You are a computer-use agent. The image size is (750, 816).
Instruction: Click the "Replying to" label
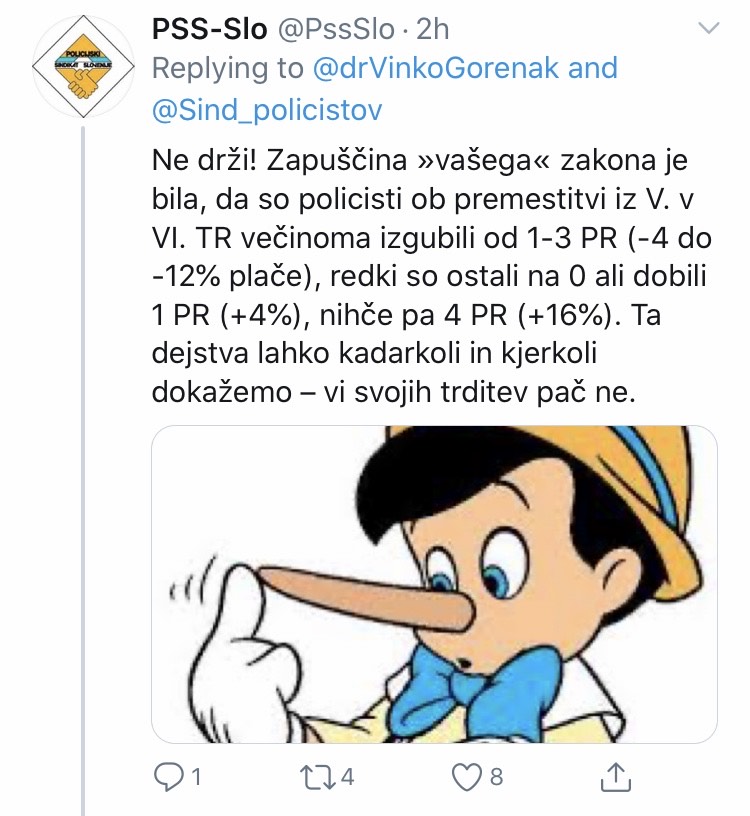click(228, 68)
